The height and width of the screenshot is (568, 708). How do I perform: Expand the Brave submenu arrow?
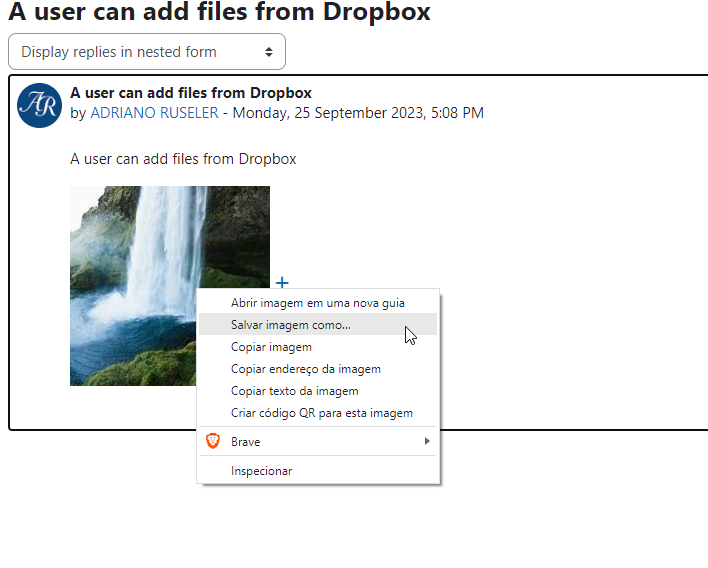coord(427,441)
